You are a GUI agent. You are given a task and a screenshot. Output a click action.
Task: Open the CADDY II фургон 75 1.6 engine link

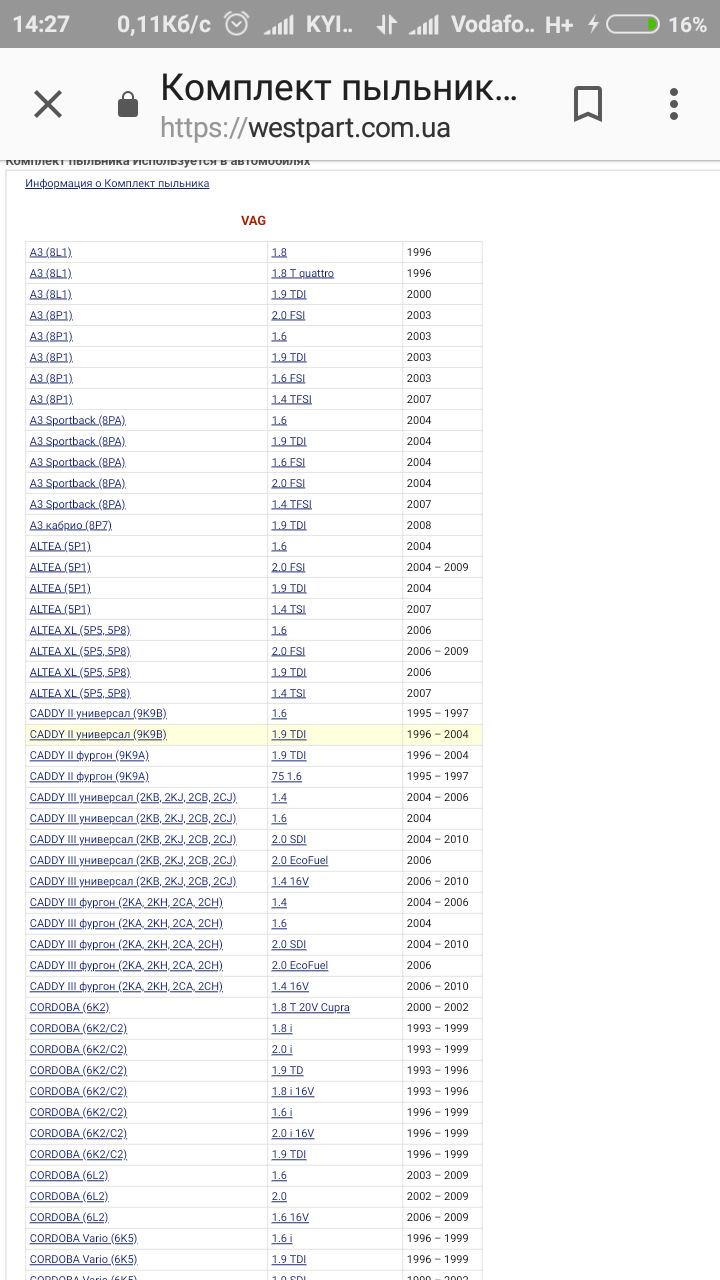286,776
